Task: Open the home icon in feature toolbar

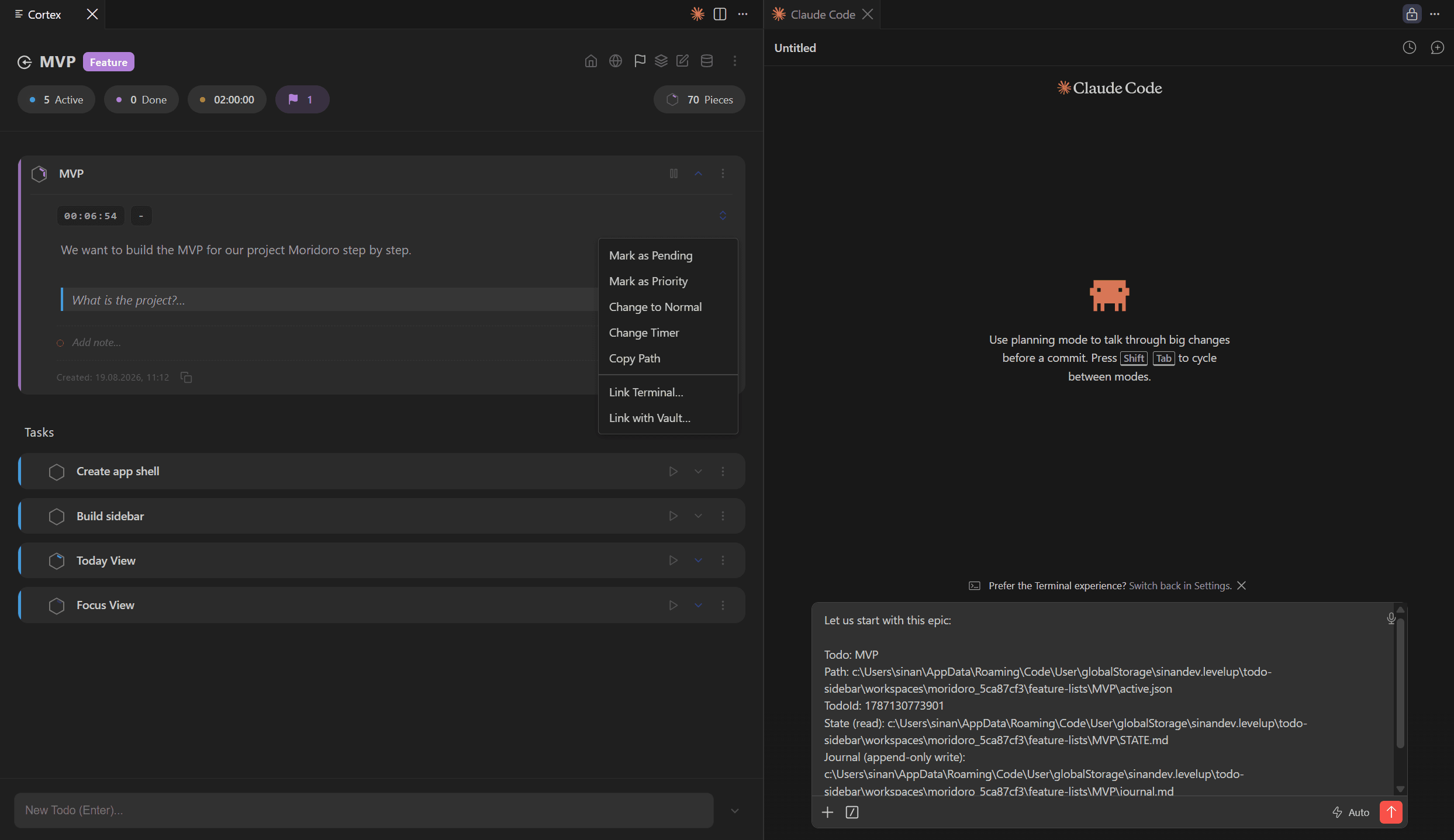Action: (591, 61)
